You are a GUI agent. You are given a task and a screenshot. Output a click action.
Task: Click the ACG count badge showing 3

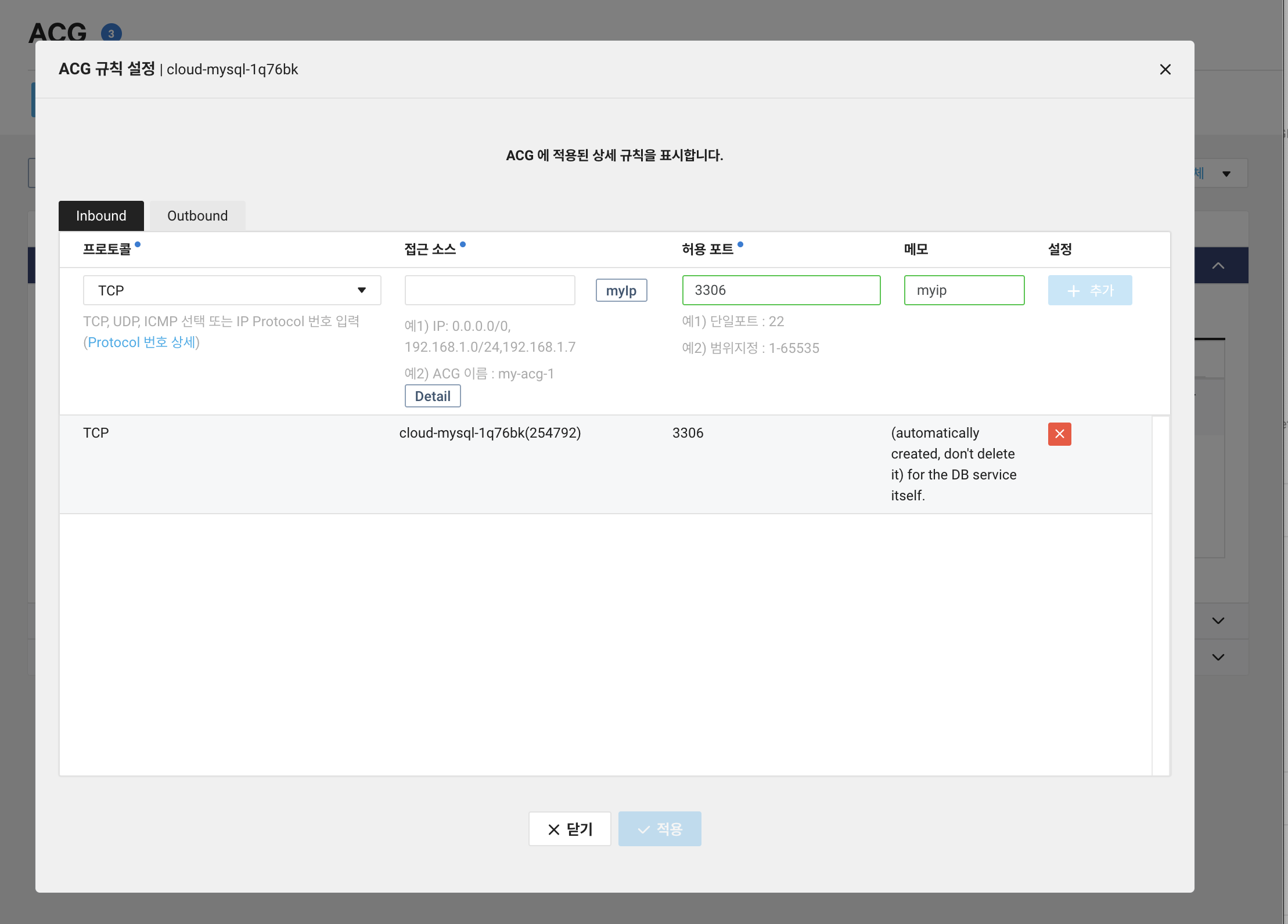tap(111, 33)
